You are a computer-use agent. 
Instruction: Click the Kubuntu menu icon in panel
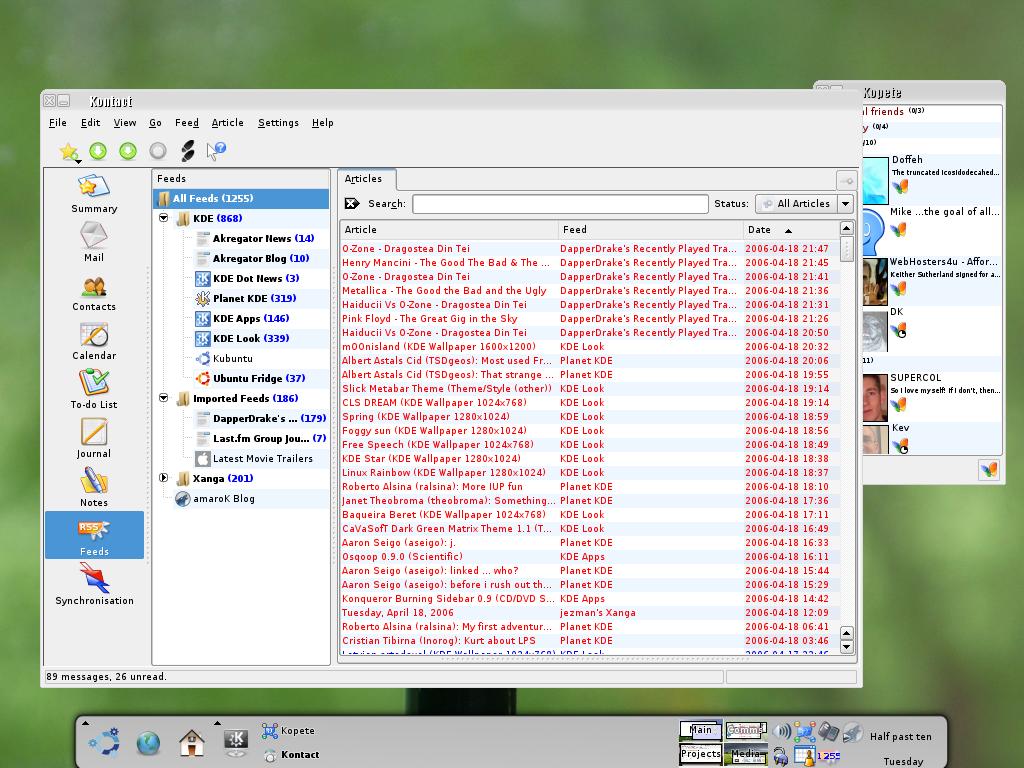pyautogui.click(x=104, y=741)
